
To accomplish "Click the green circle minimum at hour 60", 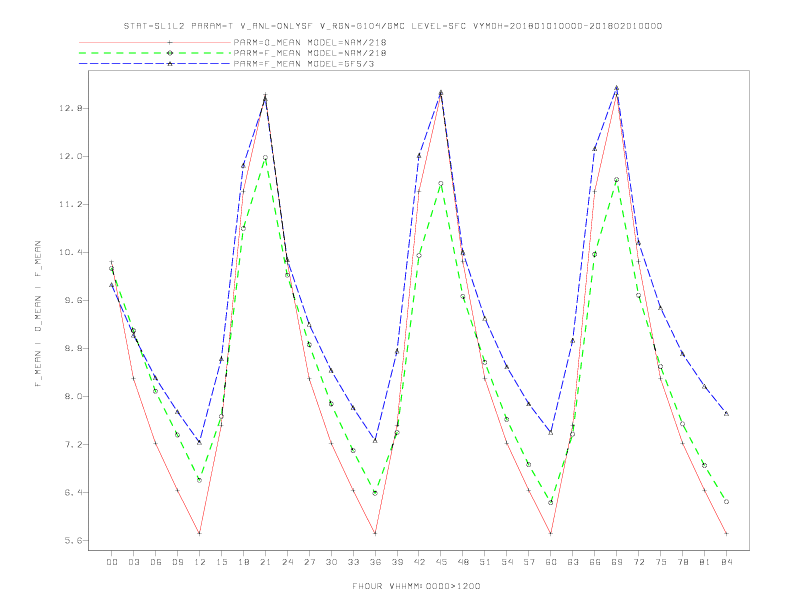I will [x=551, y=502].
